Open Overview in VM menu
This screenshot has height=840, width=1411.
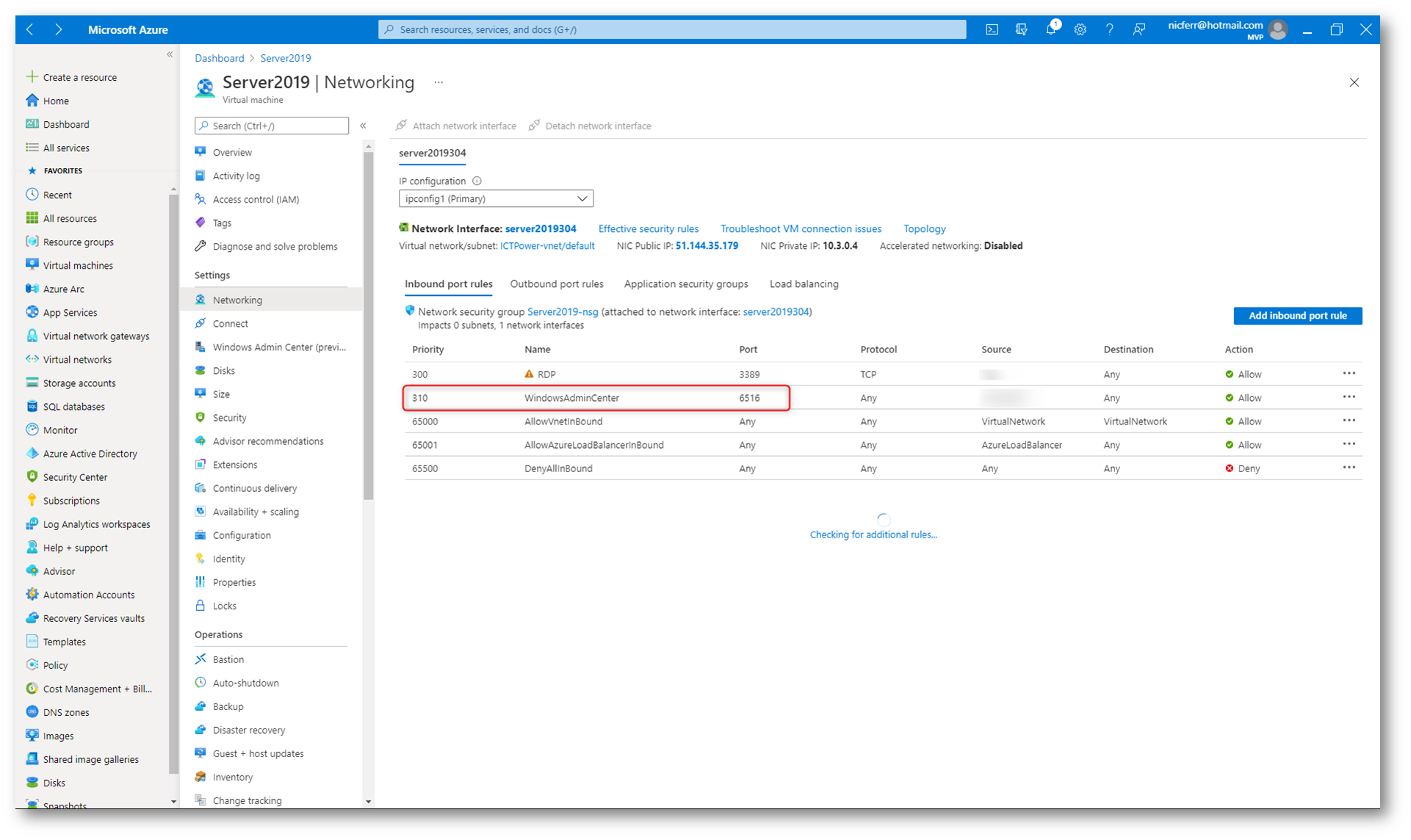(x=232, y=153)
